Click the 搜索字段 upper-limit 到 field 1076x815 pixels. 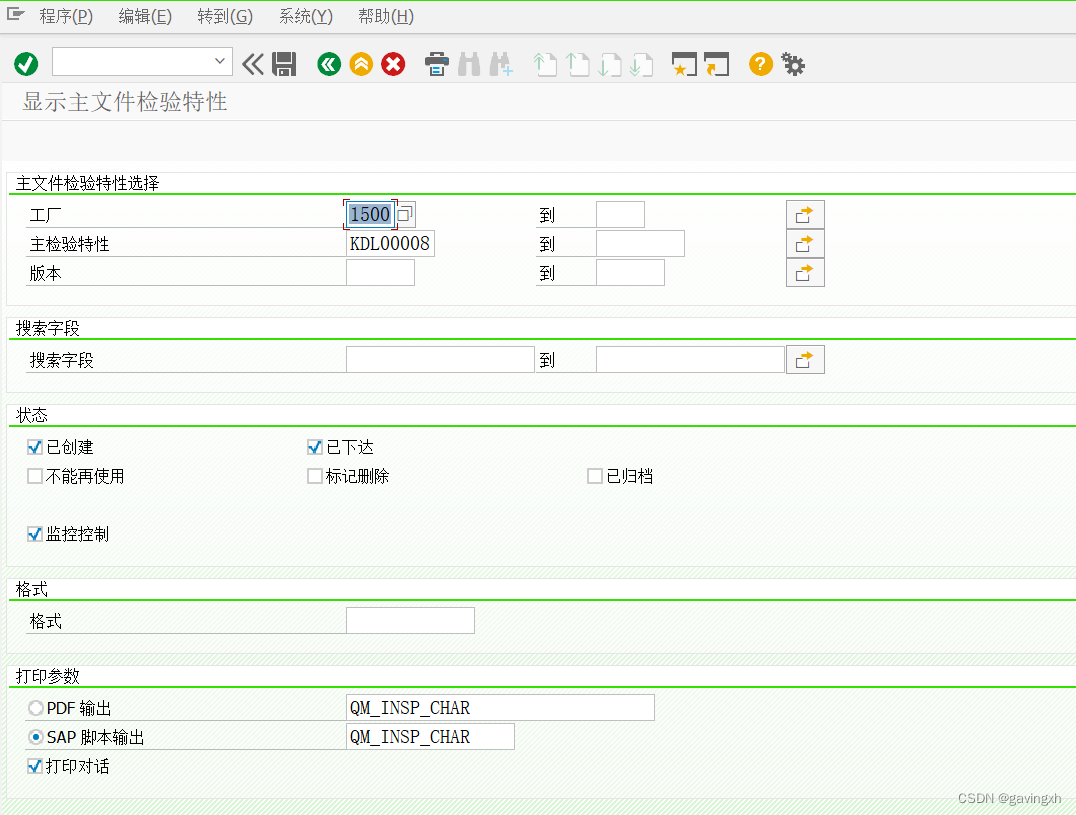tap(690, 359)
